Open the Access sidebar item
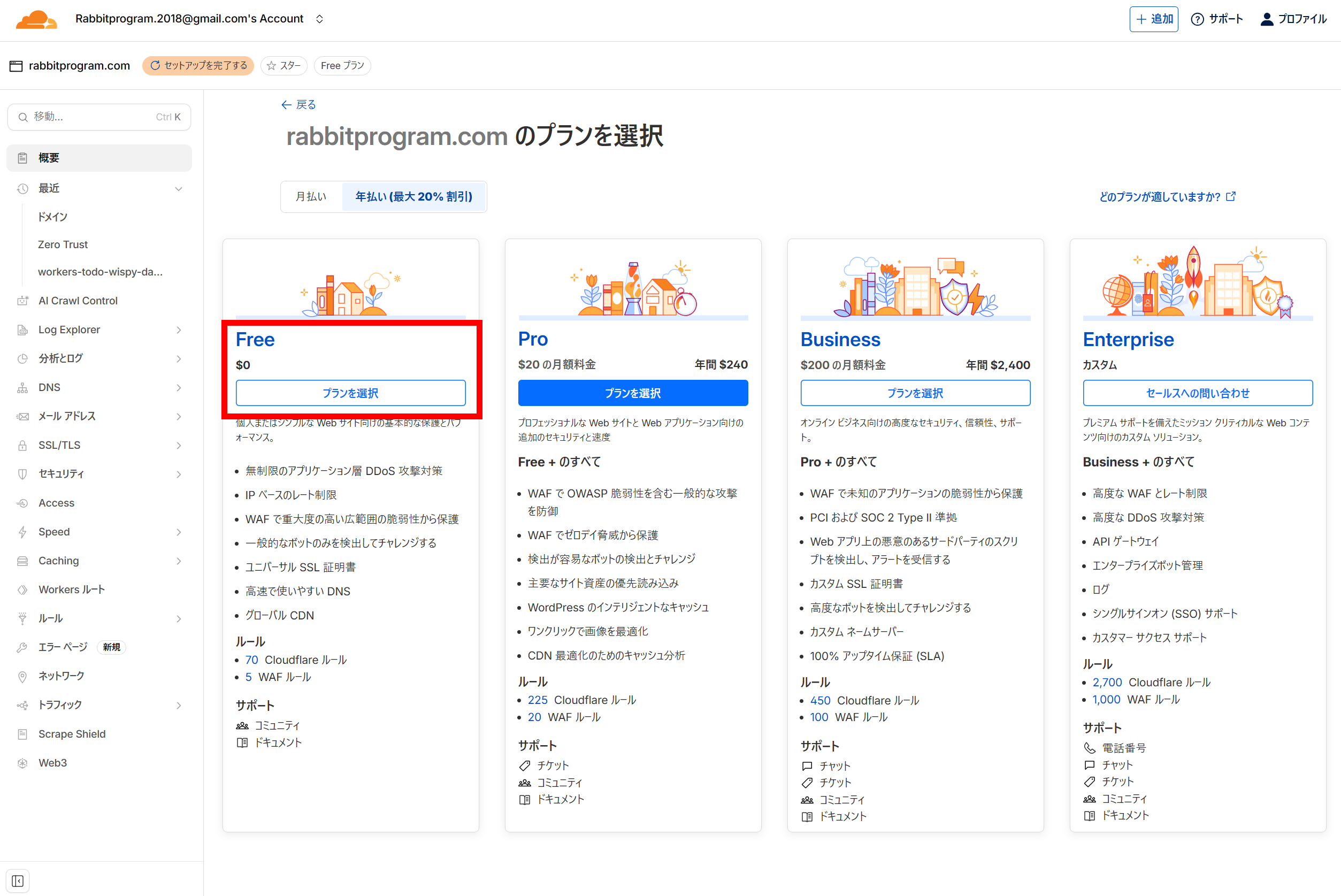1341x896 pixels. (x=56, y=503)
